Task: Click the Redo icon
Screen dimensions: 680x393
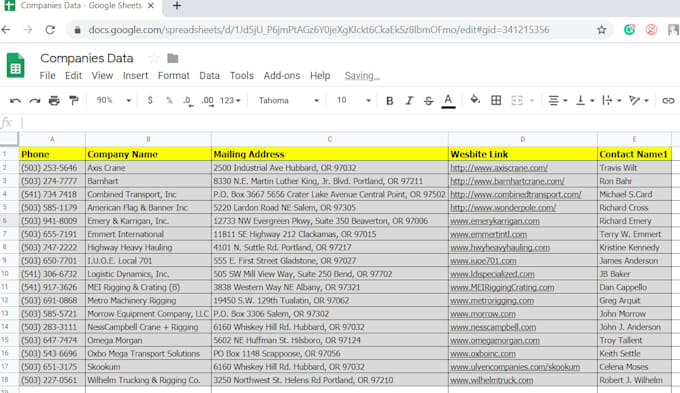Action: (x=35, y=101)
